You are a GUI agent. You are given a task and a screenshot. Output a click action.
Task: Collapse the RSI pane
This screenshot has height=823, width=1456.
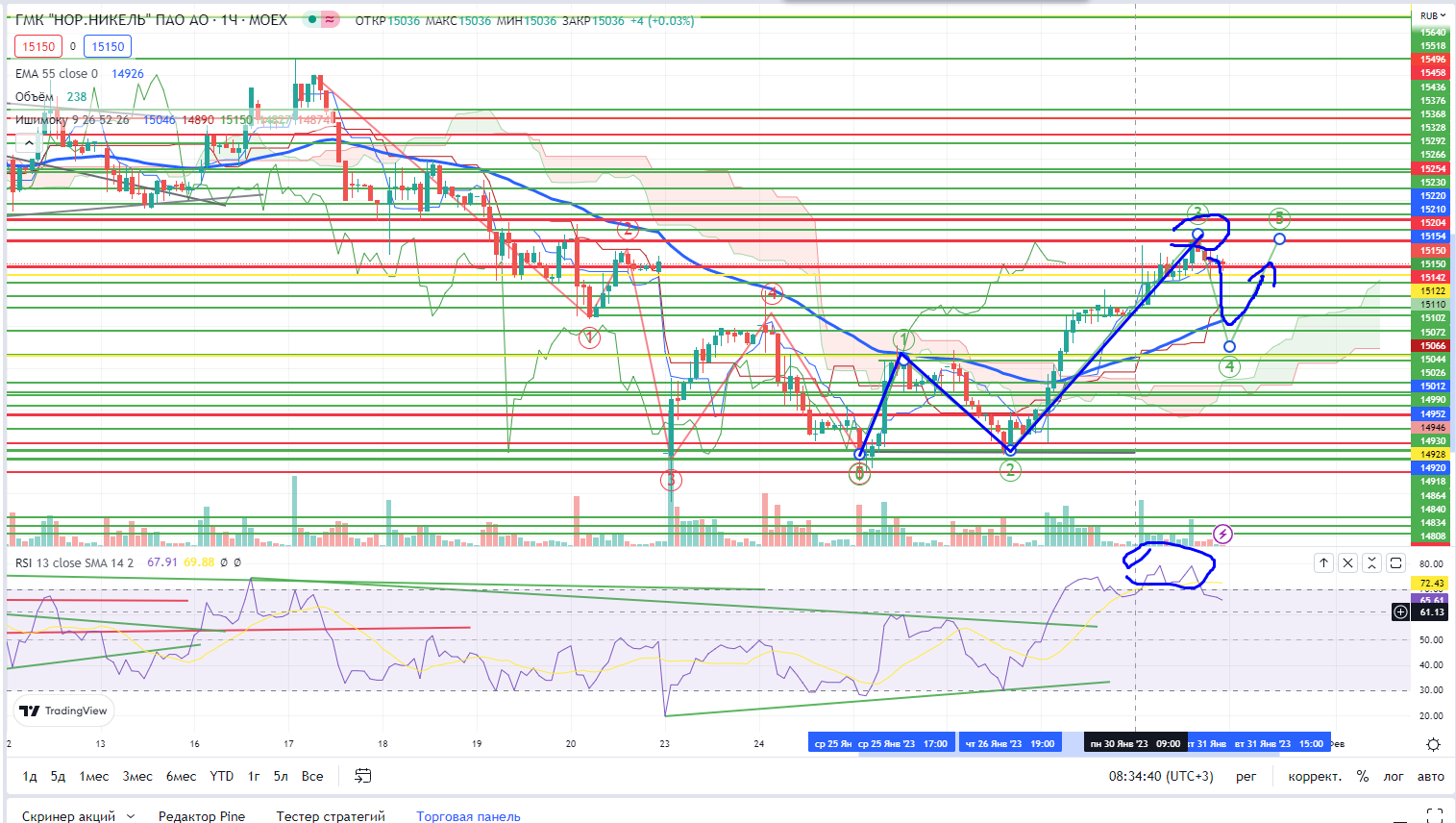click(x=1371, y=563)
